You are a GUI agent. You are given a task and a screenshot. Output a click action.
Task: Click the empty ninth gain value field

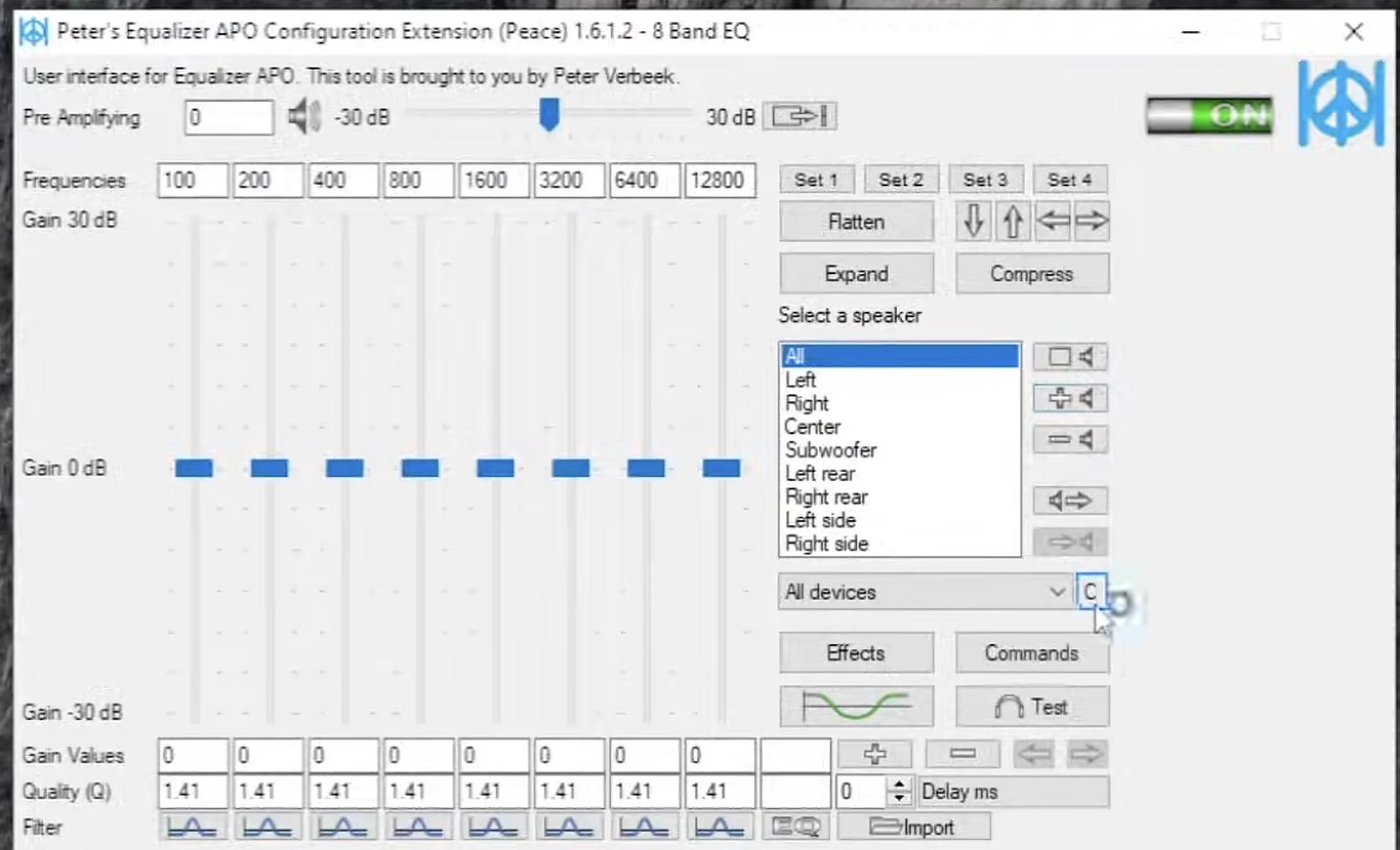[x=795, y=755]
